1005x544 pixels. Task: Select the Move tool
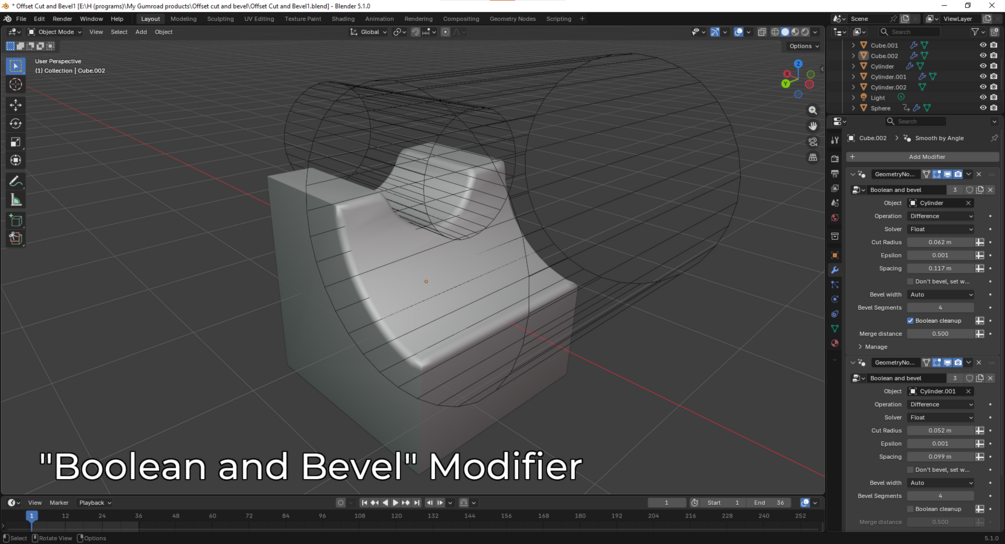click(x=15, y=105)
